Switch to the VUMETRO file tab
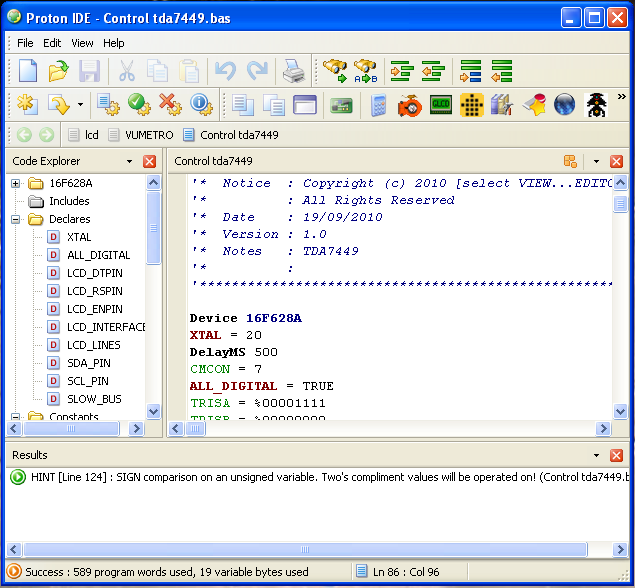 pyautogui.click(x=142, y=134)
